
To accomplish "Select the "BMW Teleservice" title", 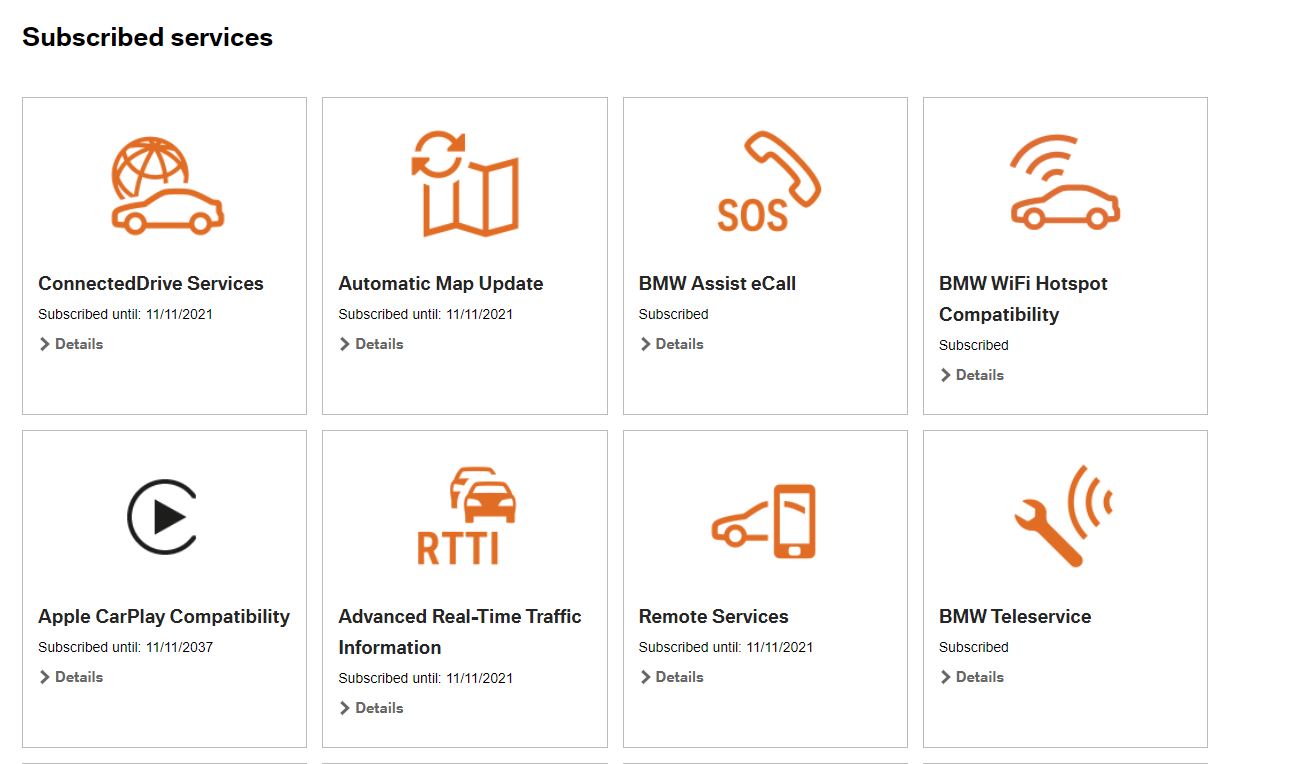I will tap(1015, 616).
